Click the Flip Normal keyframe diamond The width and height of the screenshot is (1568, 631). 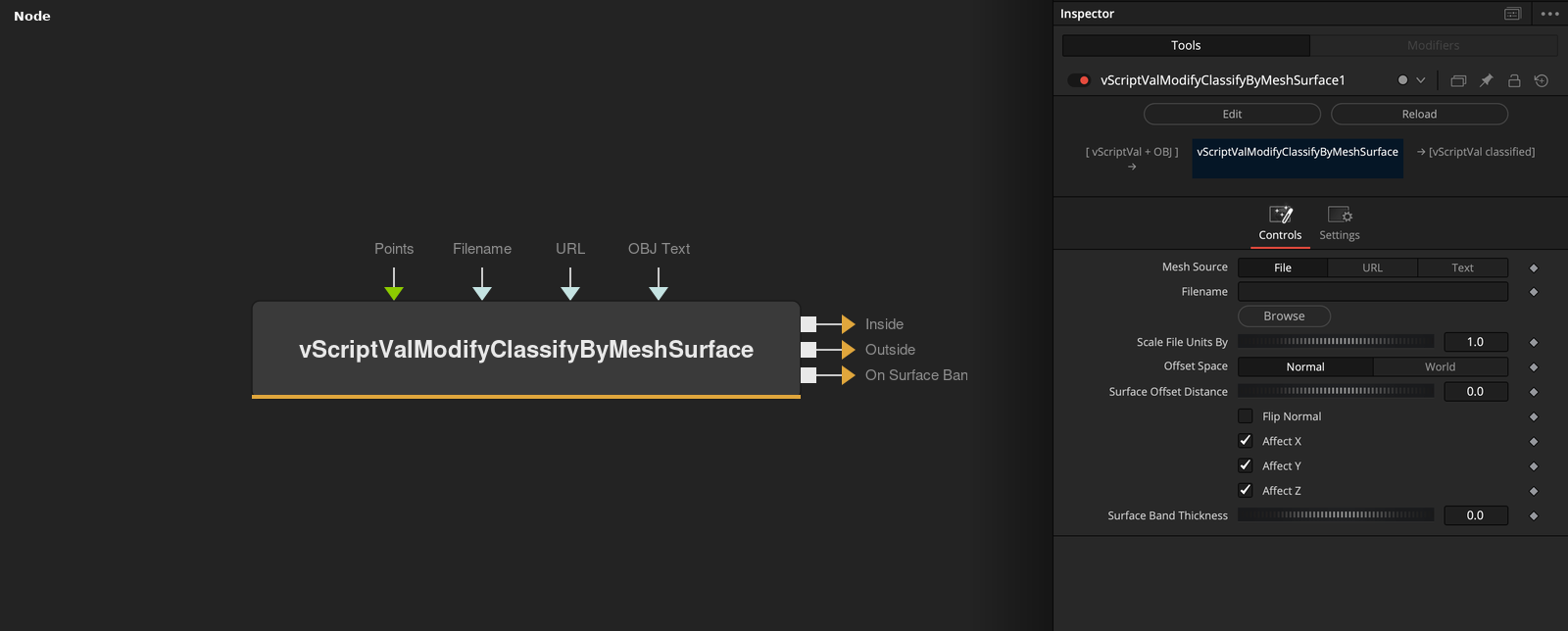(1534, 416)
